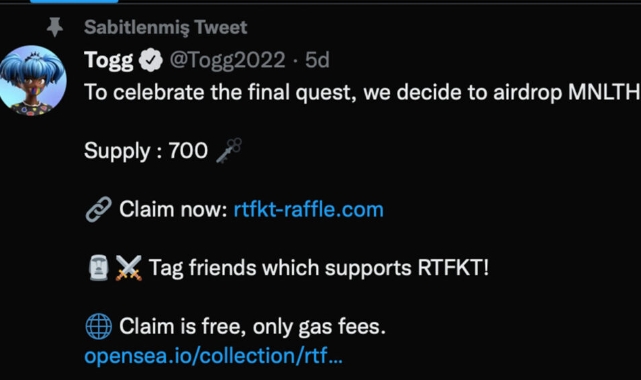Click the Claim now: label text
Screen dimensions: 641x380
[173, 209]
